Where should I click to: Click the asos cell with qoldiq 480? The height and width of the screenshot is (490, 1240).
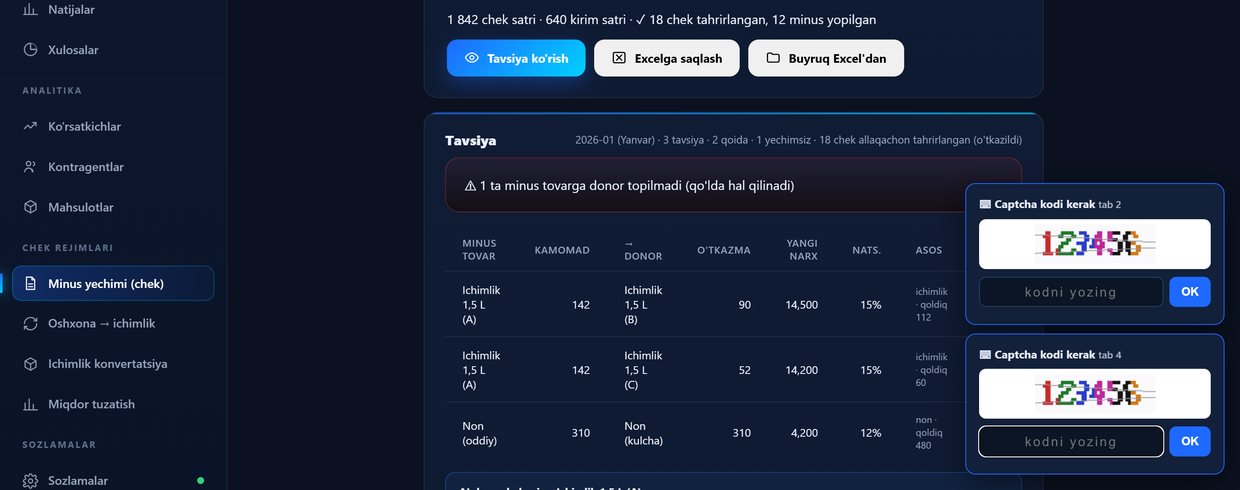(931, 433)
